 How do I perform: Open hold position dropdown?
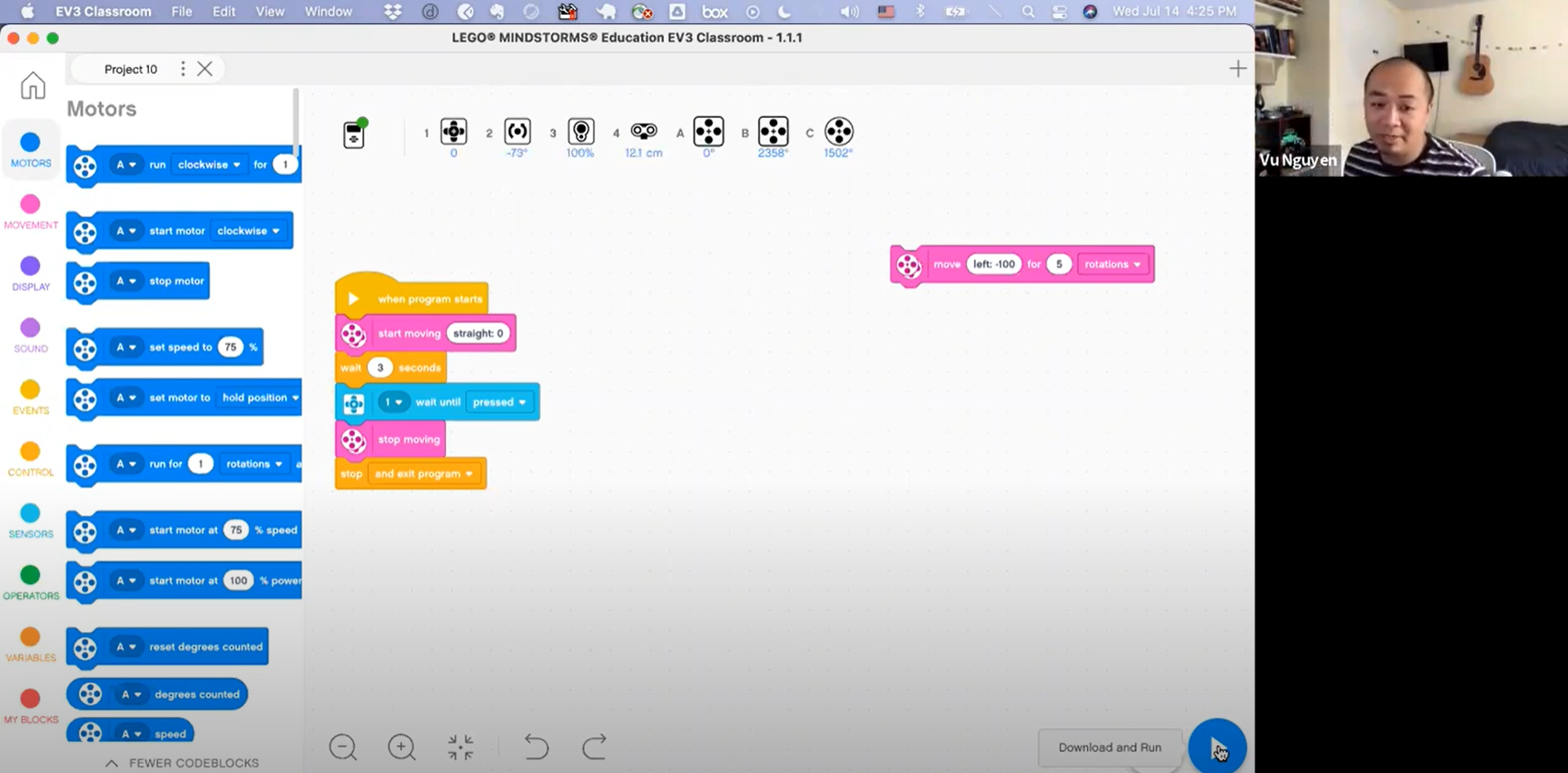point(260,398)
